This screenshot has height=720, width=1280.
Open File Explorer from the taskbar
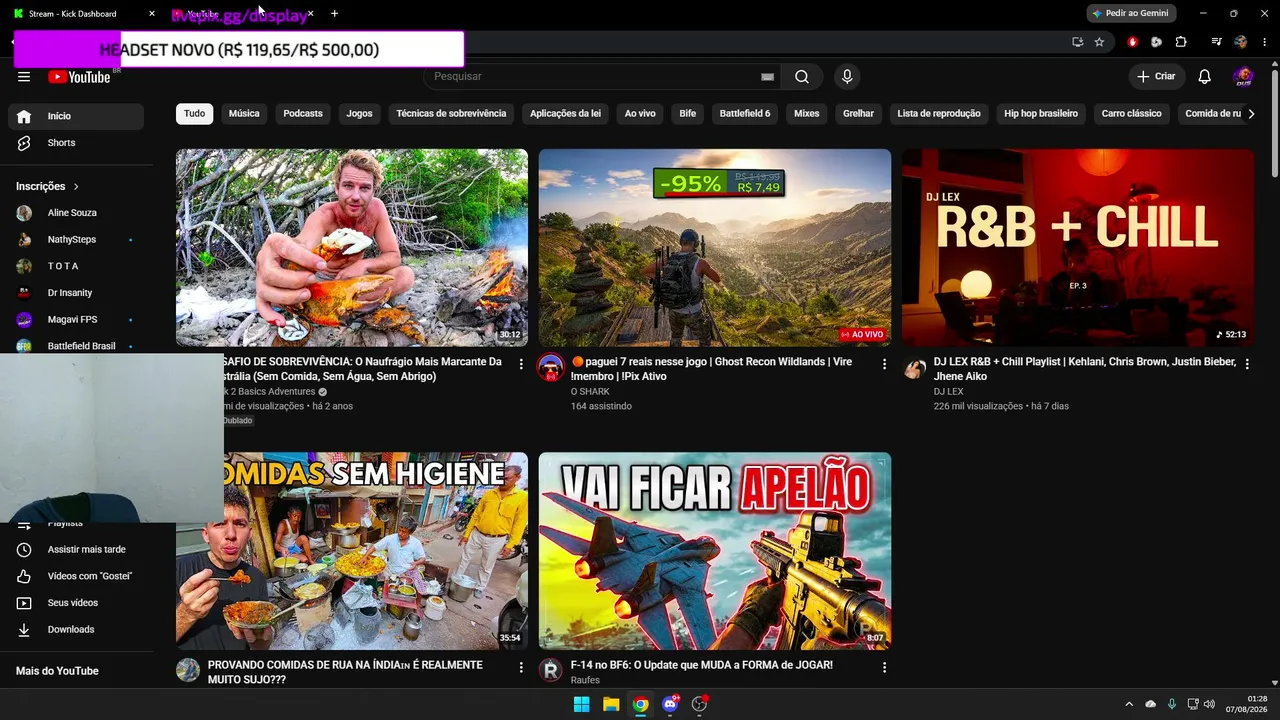point(611,704)
